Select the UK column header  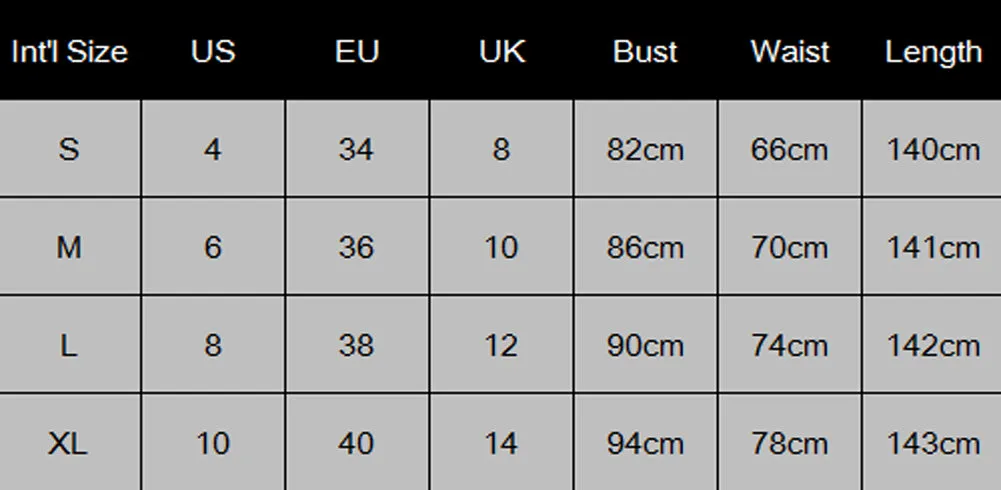502,52
